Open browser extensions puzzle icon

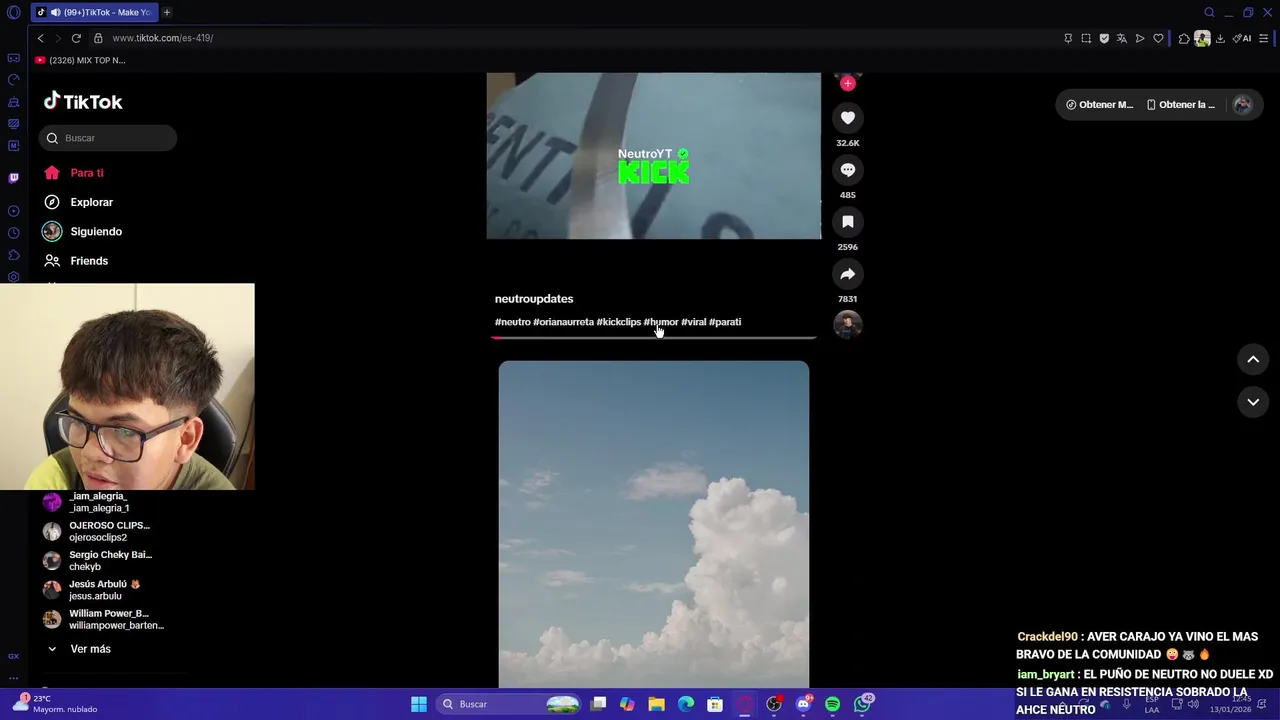1184,38
